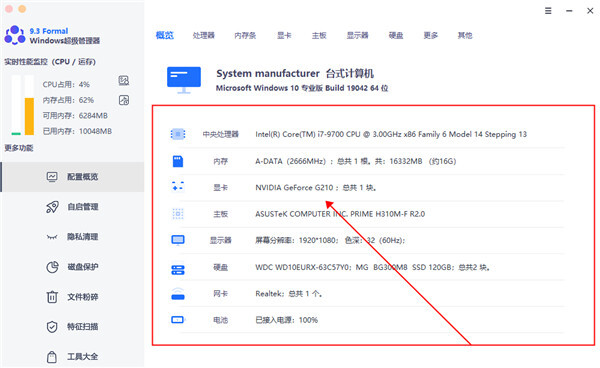600x368 pixels.
Task: Open the 处理器 tab
Action: tap(204, 36)
